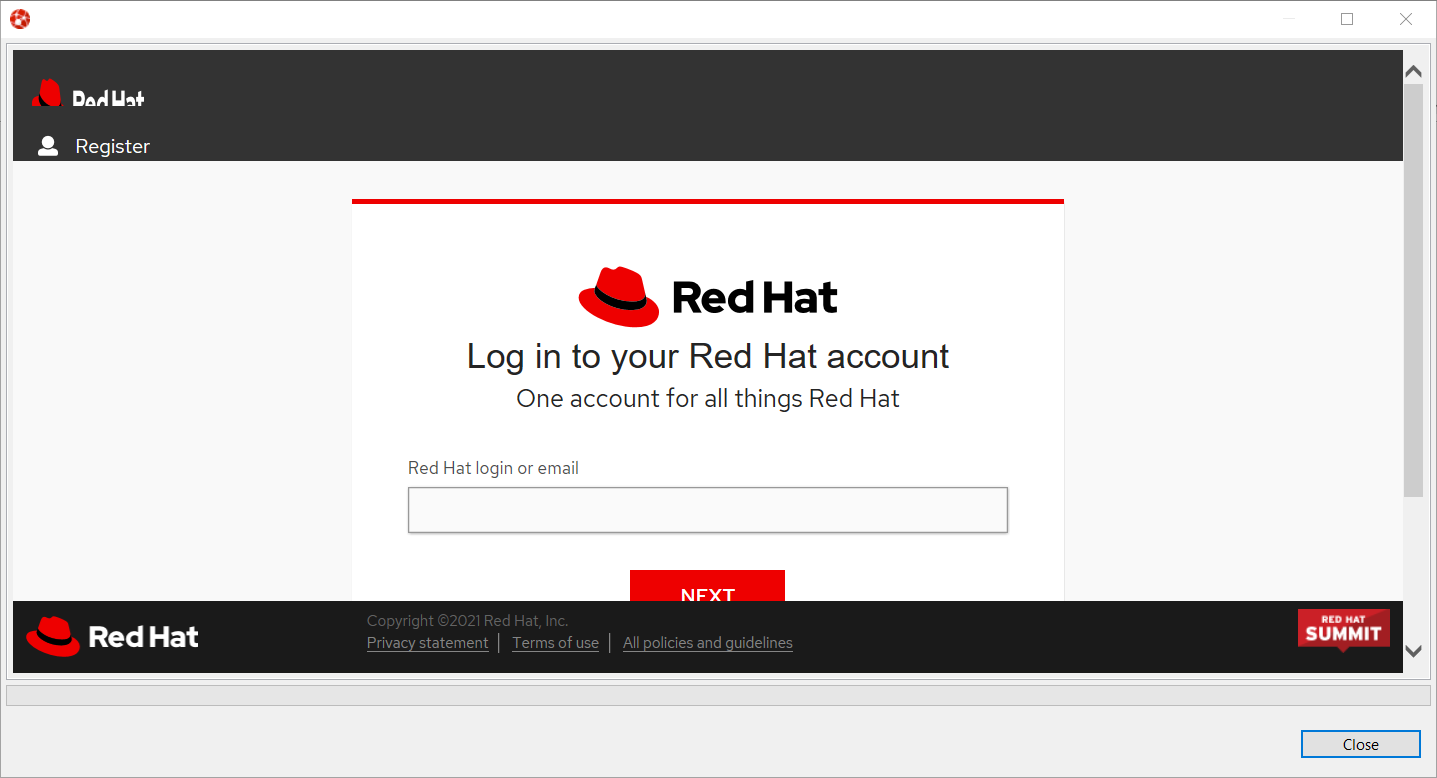Click the Close button in the dialog
Viewport: 1437px width, 778px height.
pyautogui.click(x=1361, y=744)
